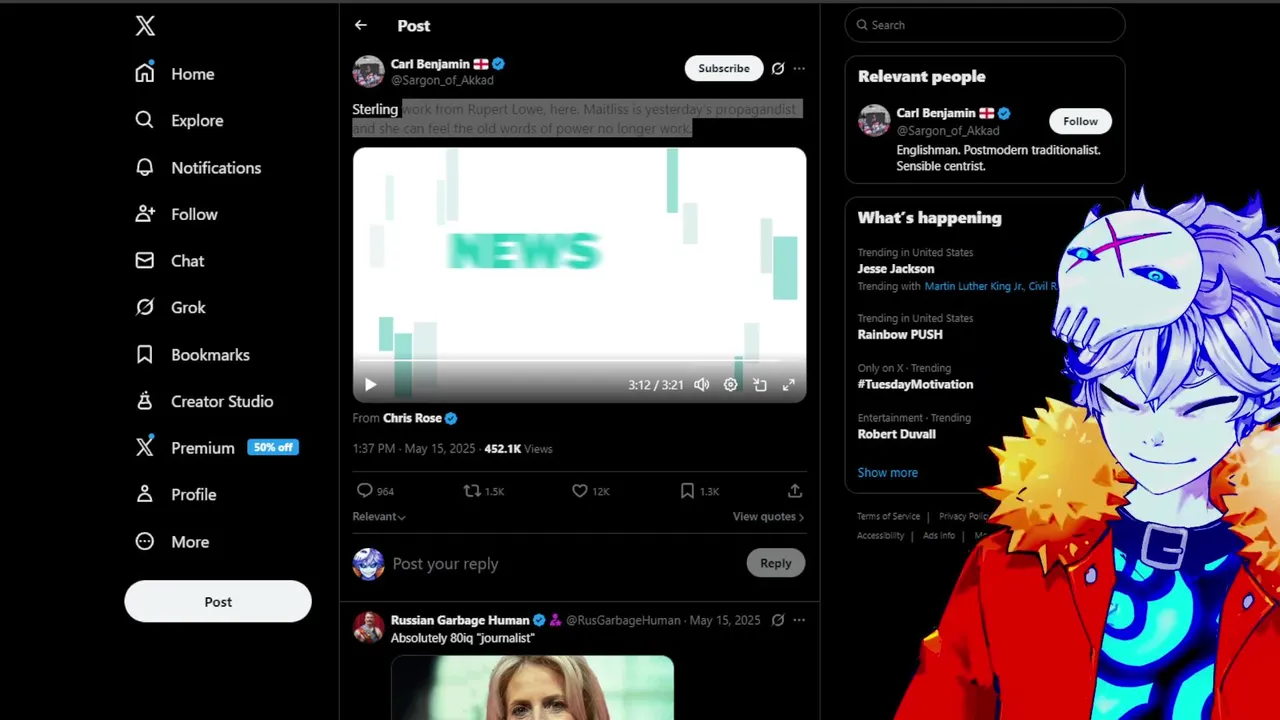
Task: Bookmark the post showing 1.3K
Action: pos(687,491)
